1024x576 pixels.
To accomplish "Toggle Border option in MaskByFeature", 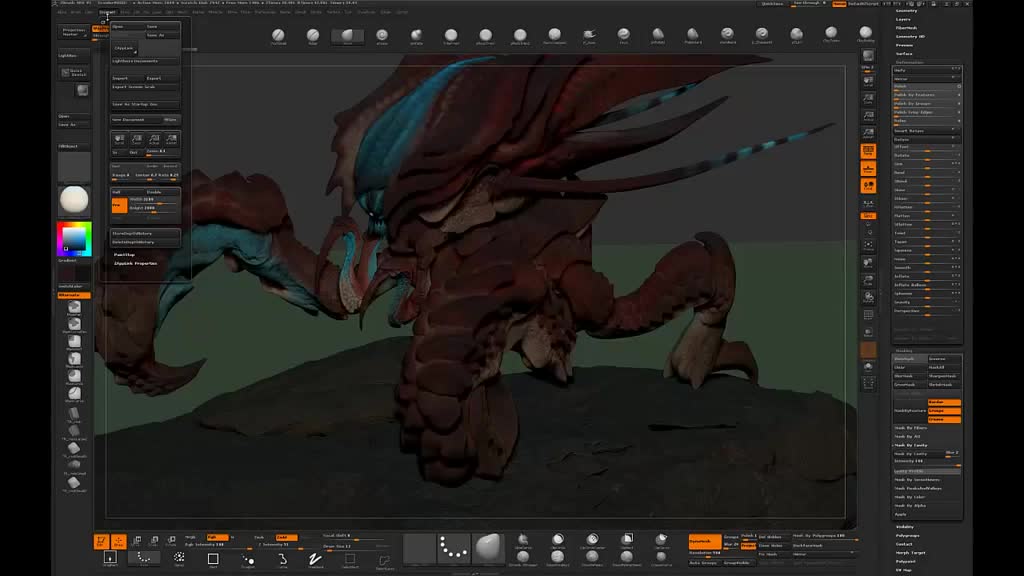I will 944,402.
